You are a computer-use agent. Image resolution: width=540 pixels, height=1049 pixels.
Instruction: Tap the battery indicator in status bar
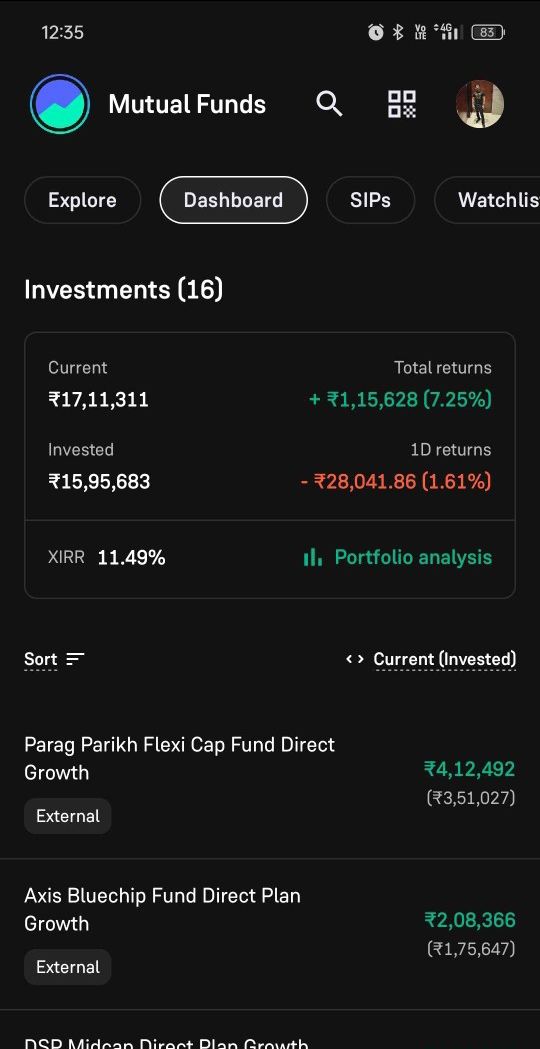pyautogui.click(x=488, y=31)
